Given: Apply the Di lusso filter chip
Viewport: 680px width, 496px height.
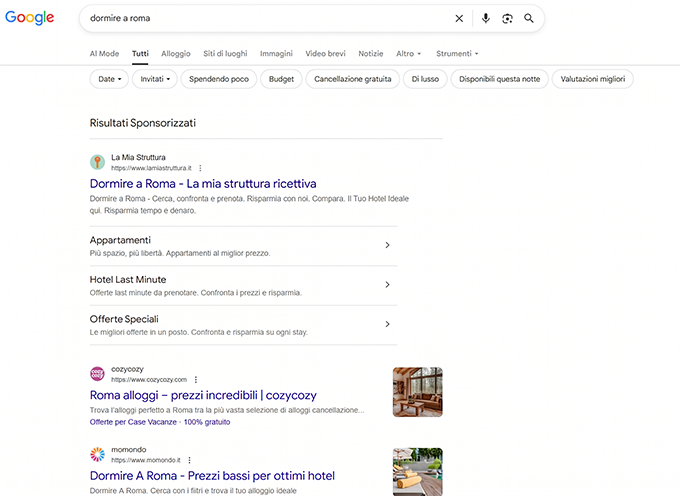Looking at the screenshot, I should (425, 79).
